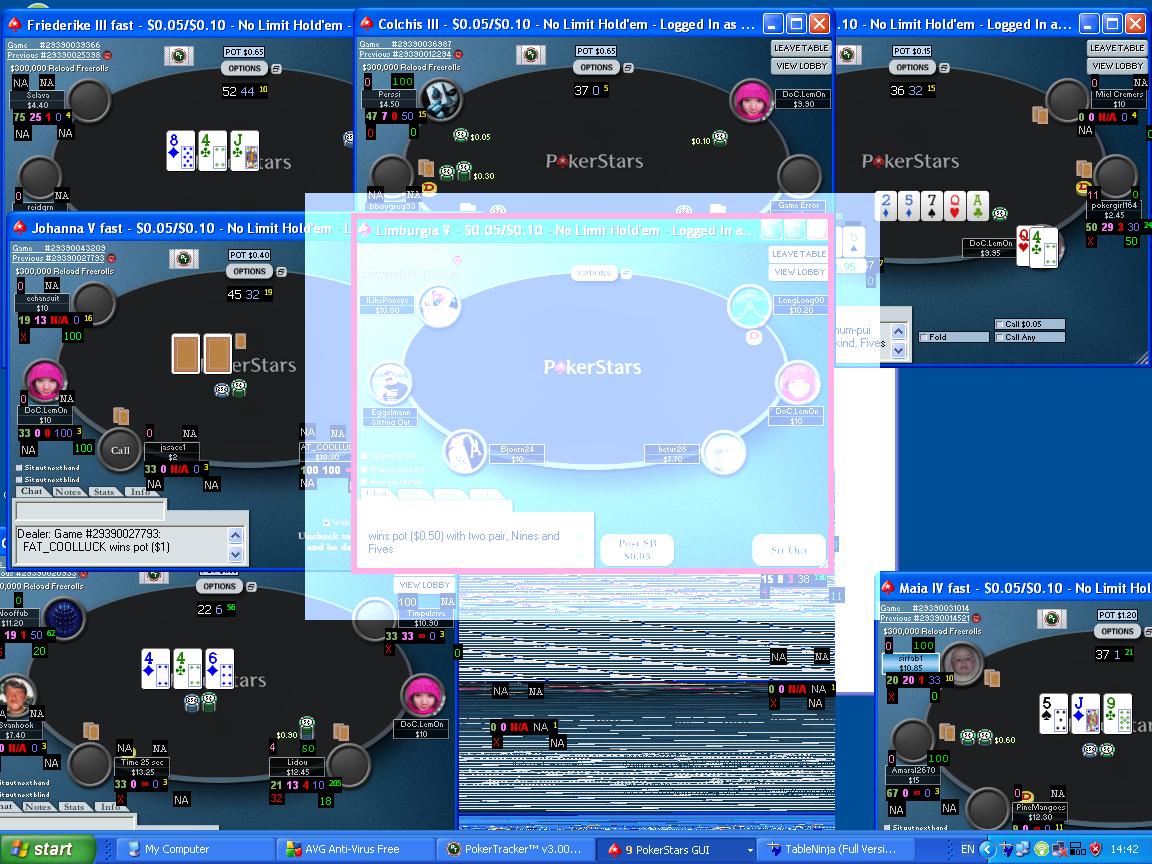Click Persei's avatar in Colchis III
Image resolution: width=1152 pixels, height=864 pixels.
[x=442, y=99]
